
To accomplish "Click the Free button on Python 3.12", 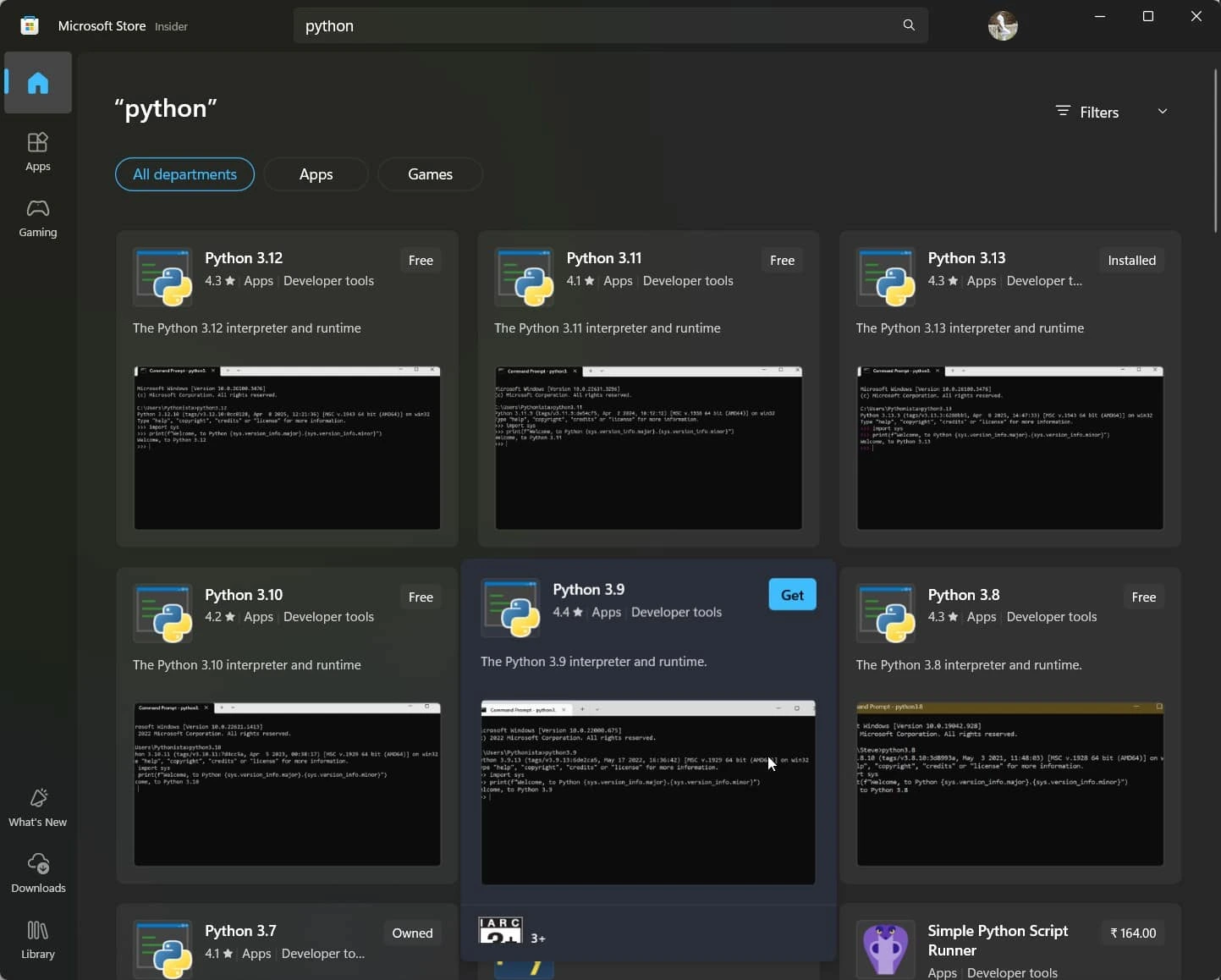I will click(x=421, y=261).
